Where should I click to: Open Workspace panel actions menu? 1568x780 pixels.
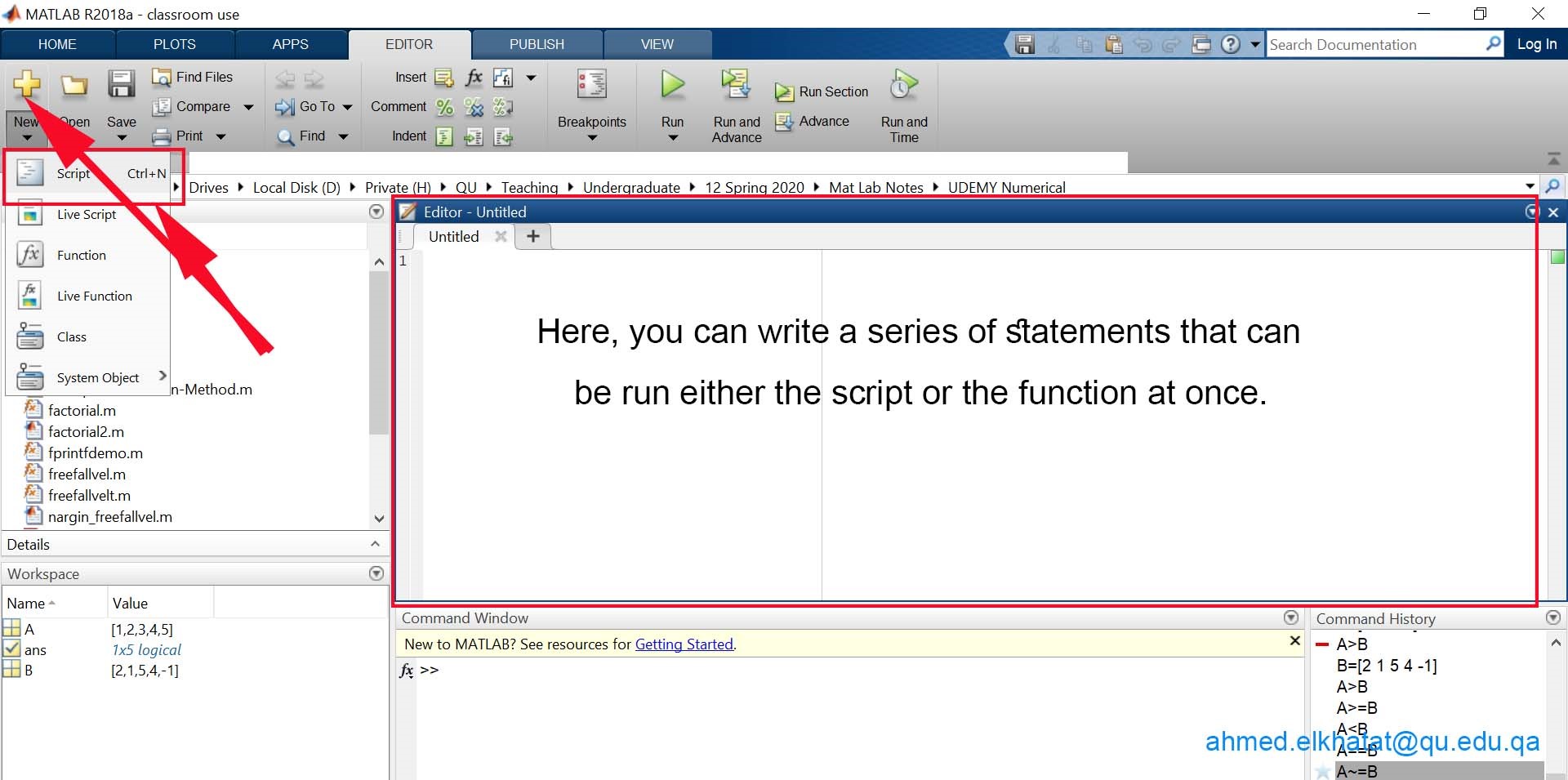pos(376,573)
